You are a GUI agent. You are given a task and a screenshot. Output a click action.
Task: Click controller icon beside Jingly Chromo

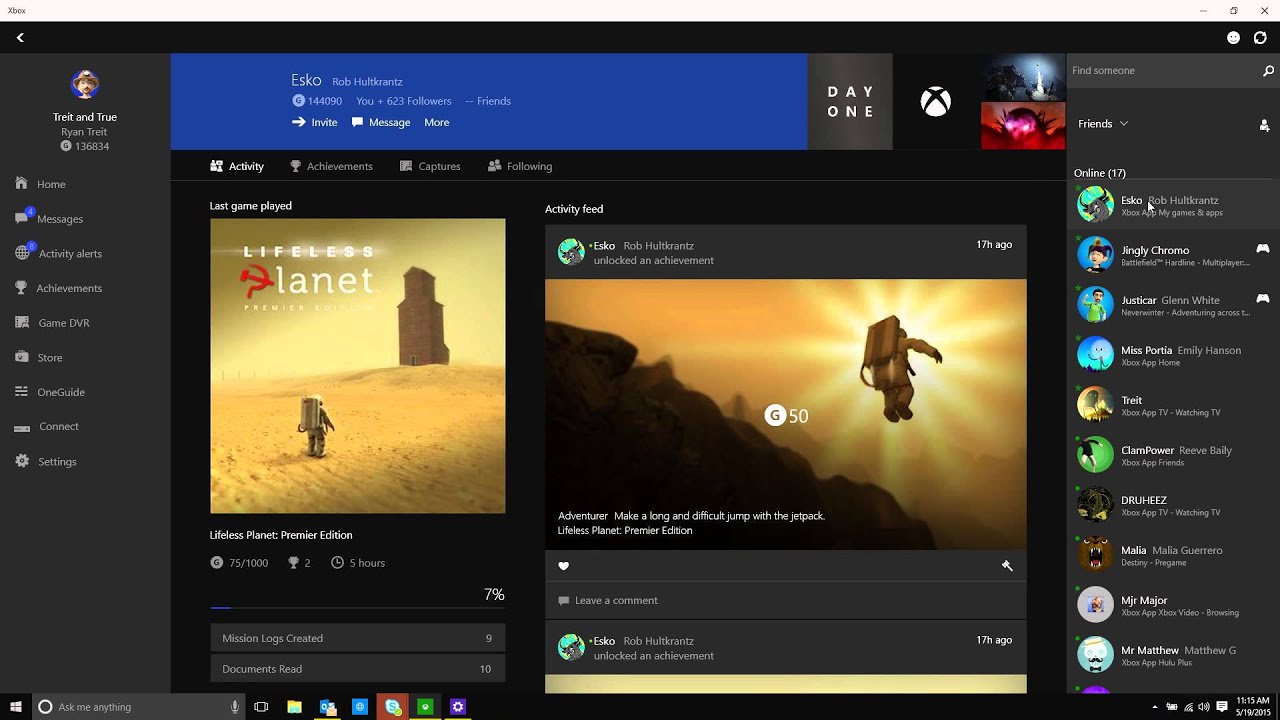coord(1263,248)
